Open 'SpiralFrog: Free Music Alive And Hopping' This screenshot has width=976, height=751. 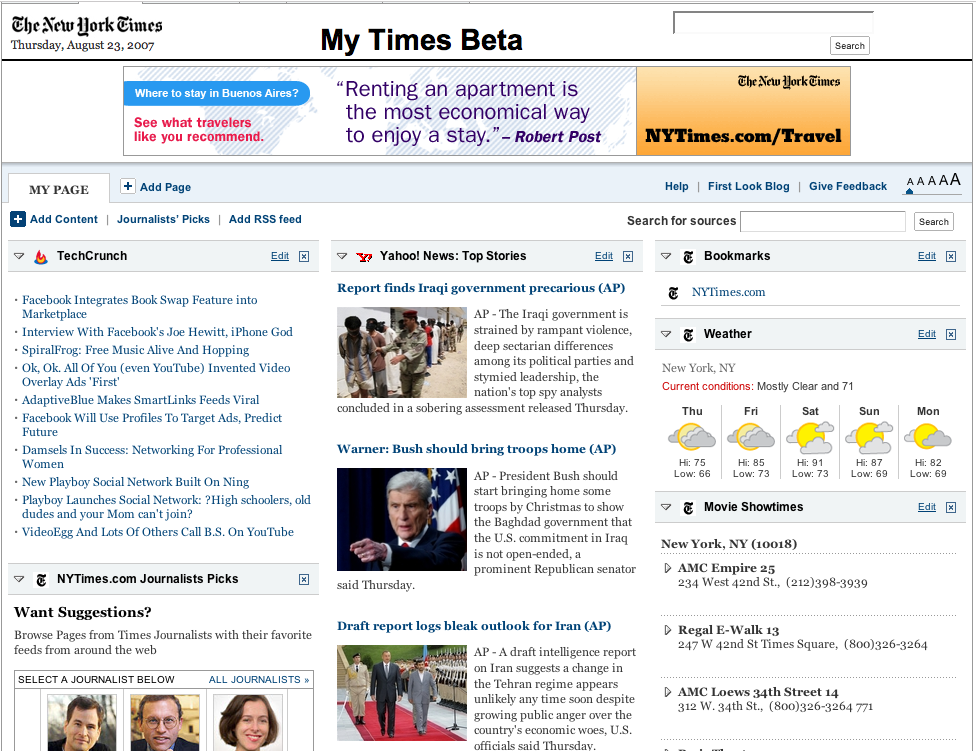(x=136, y=350)
